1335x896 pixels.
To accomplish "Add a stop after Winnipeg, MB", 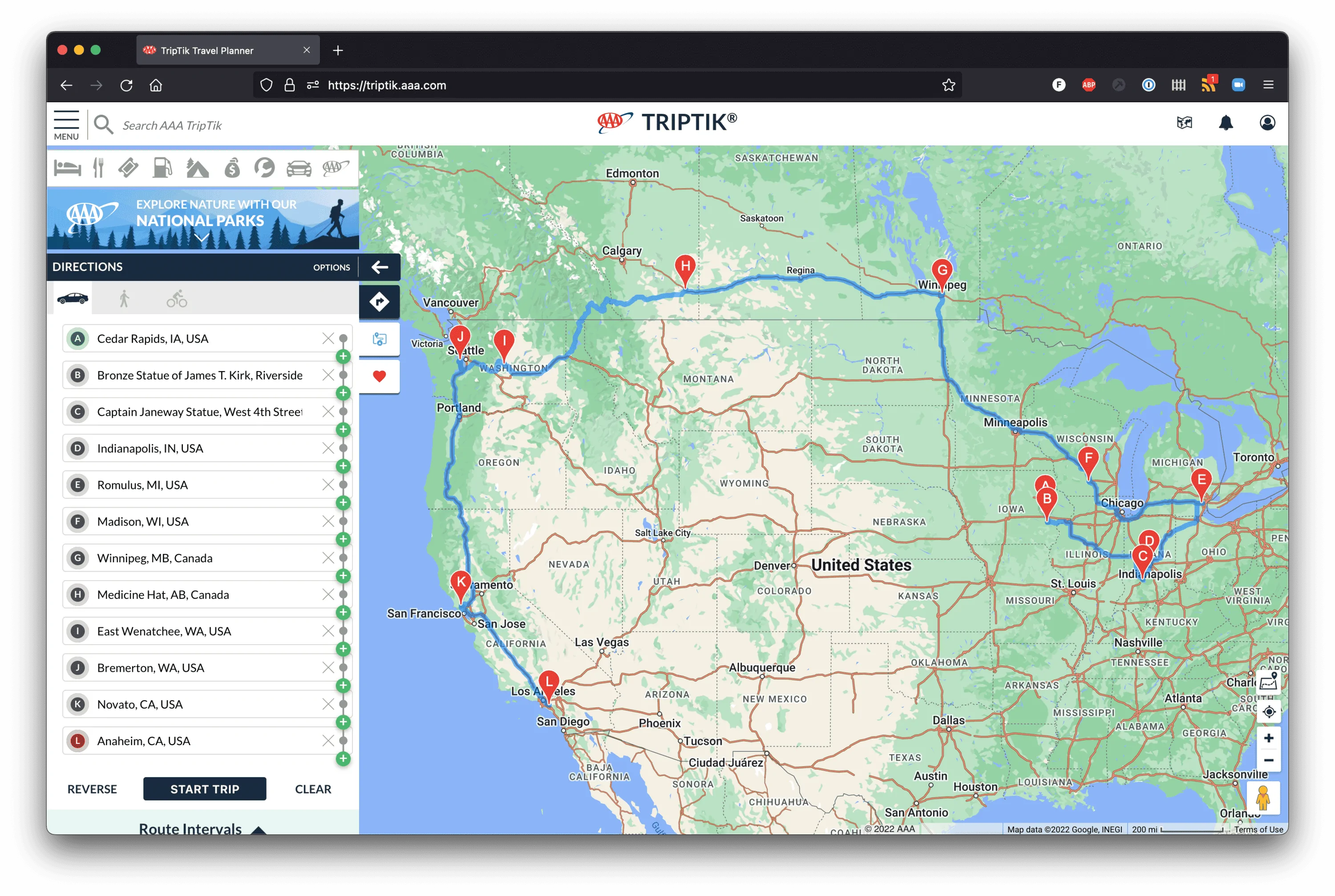I will [x=343, y=576].
